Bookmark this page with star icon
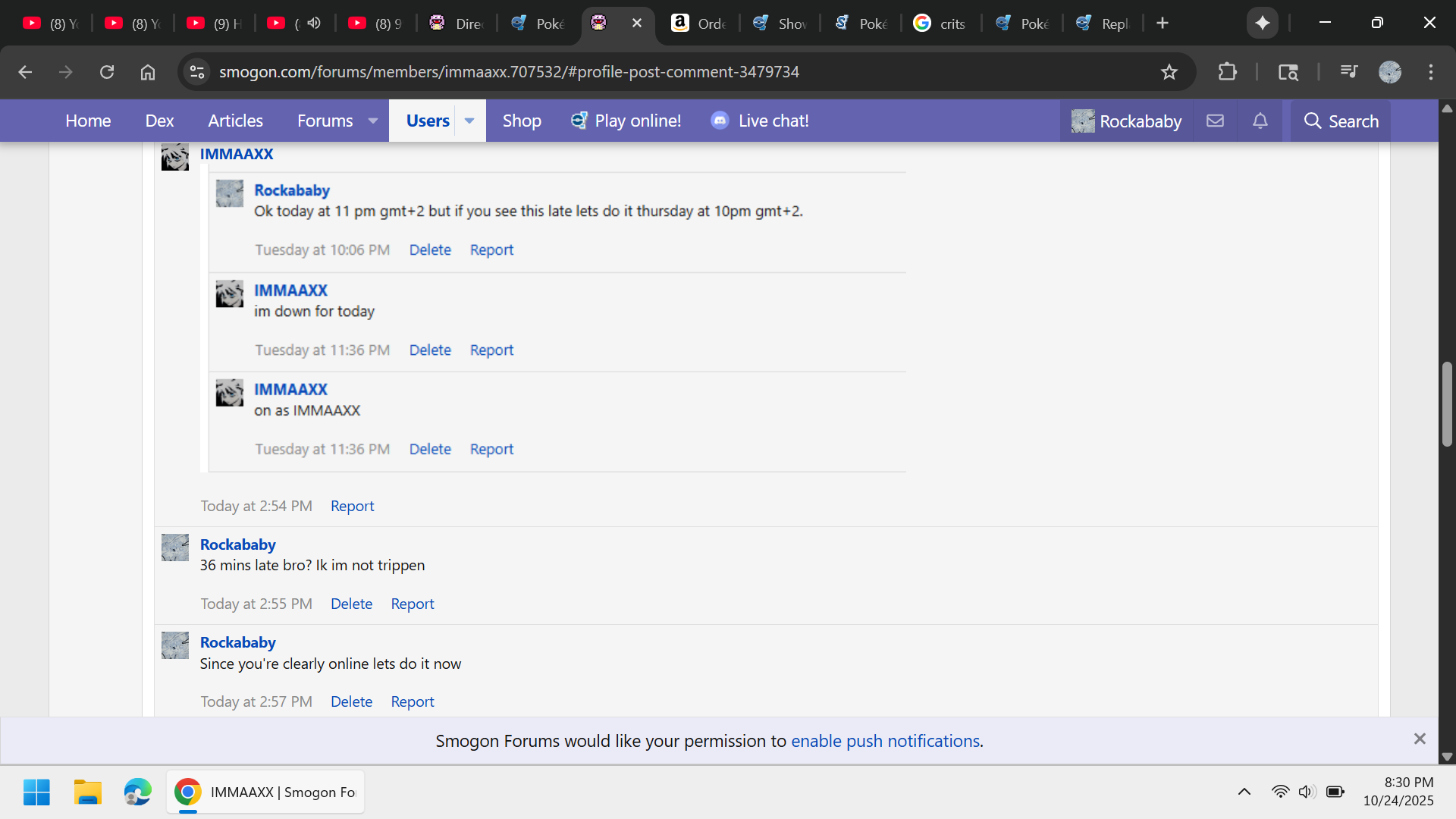 pyautogui.click(x=1169, y=72)
